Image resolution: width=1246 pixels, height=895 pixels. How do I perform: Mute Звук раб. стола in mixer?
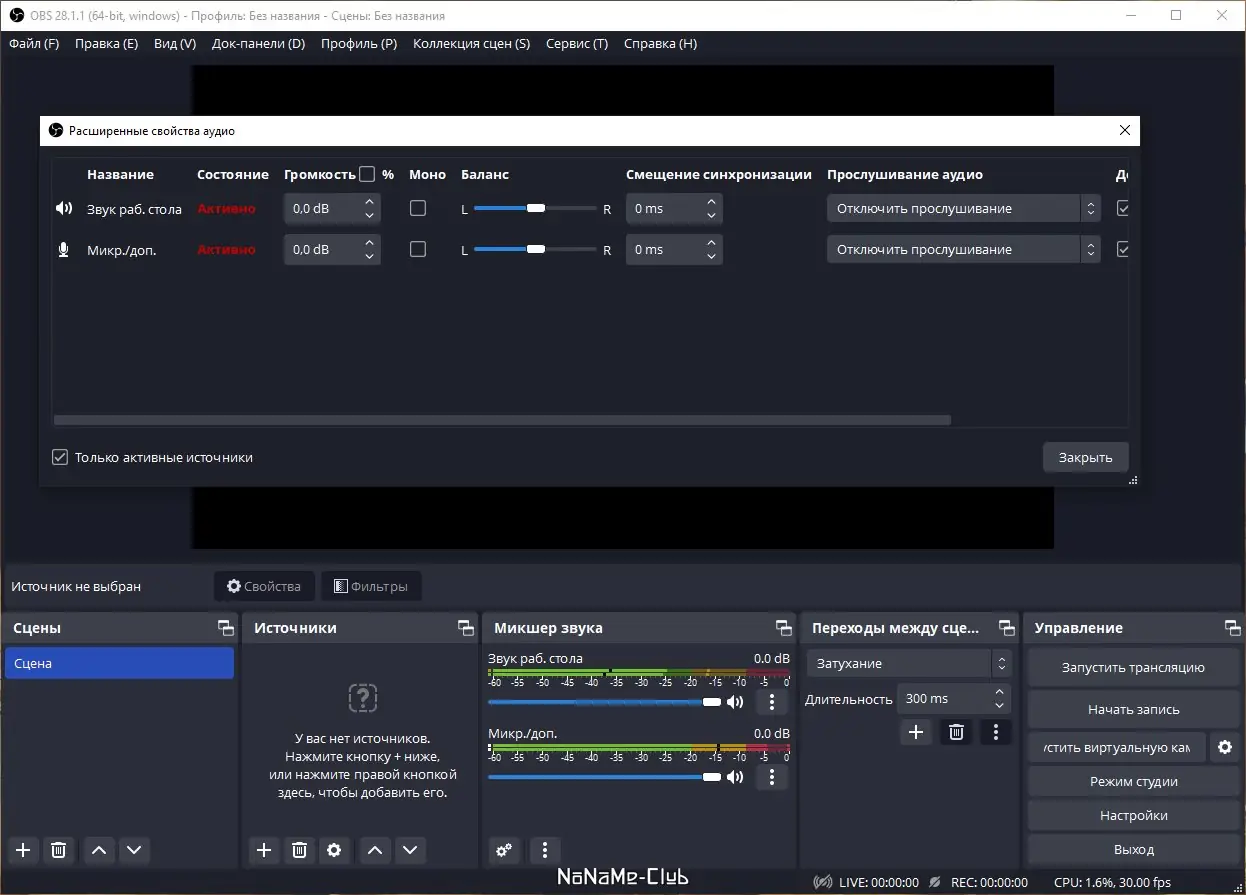[x=735, y=702]
